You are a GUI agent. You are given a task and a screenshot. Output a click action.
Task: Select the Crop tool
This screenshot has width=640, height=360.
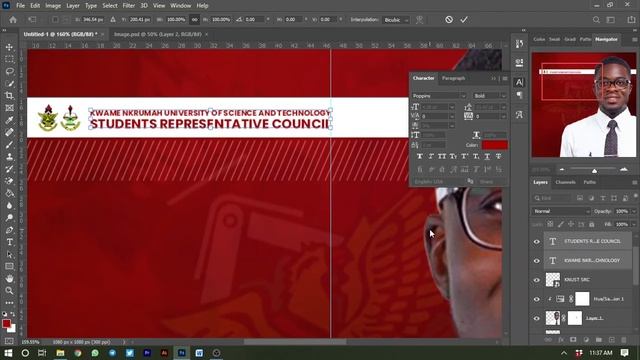[9, 96]
